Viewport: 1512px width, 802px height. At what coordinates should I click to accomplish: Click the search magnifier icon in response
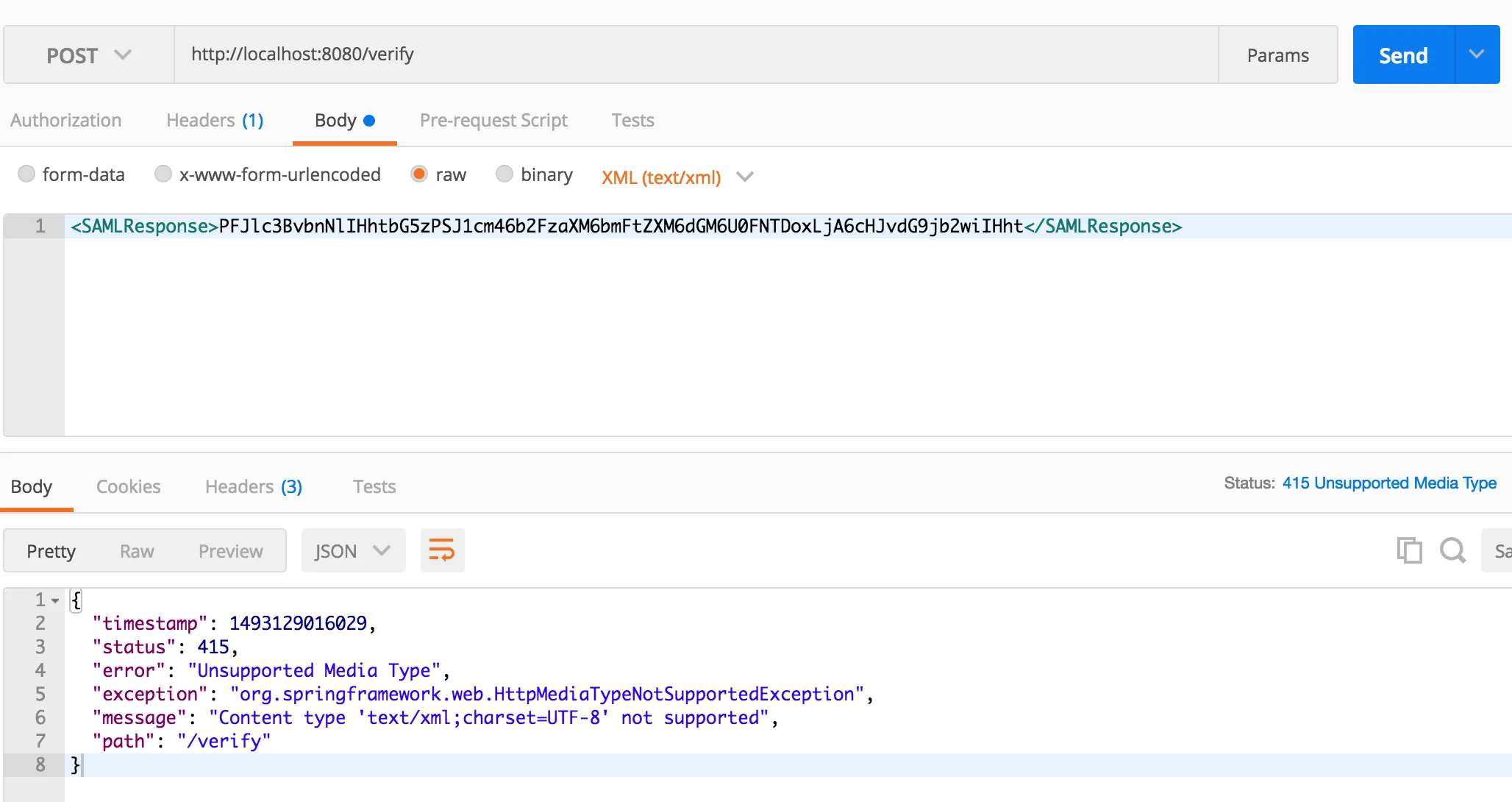pyautogui.click(x=1452, y=550)
